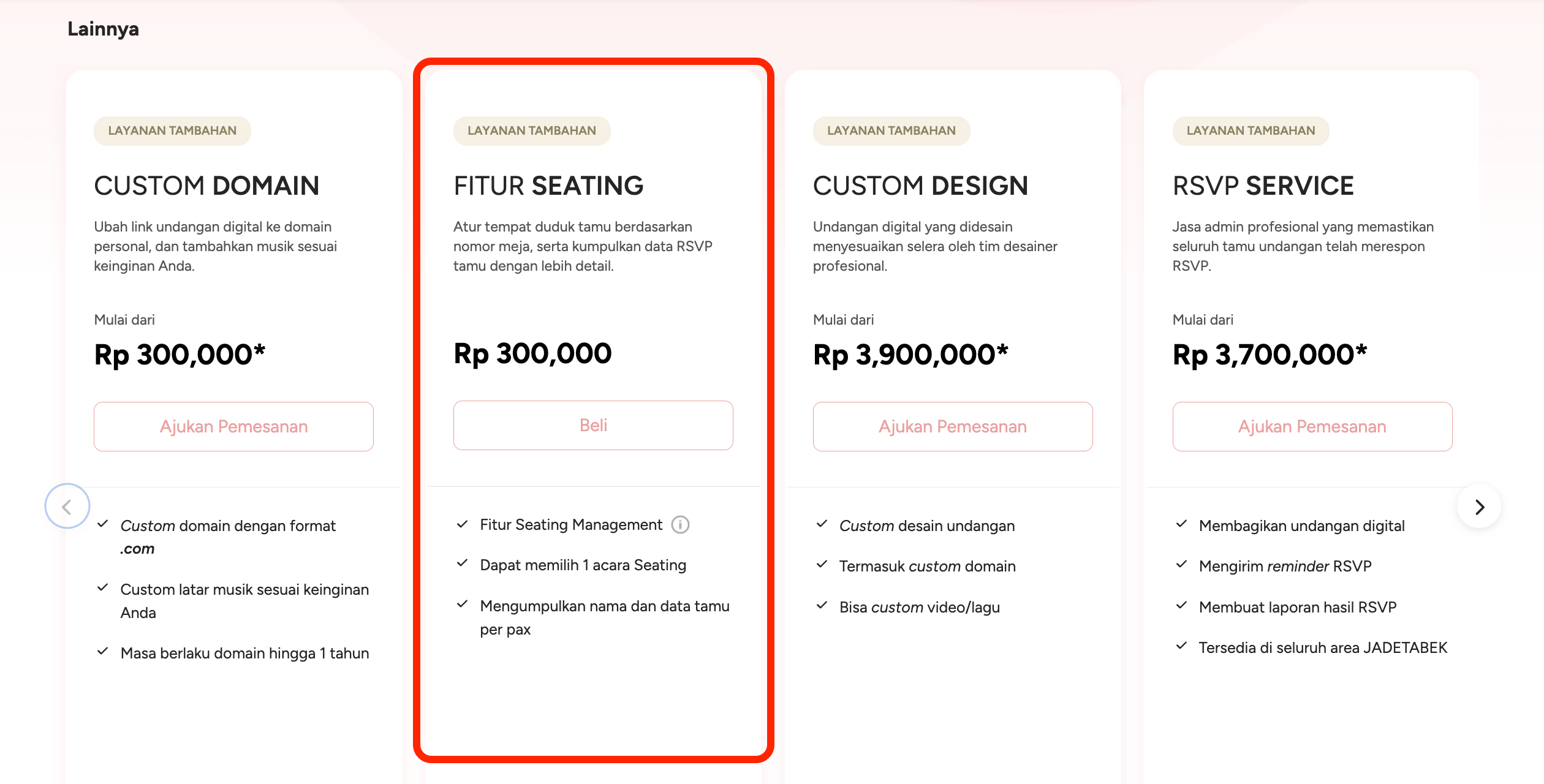
Task: Open info icon beside Fitur Seating Management
Action: [x=680, y=525]
